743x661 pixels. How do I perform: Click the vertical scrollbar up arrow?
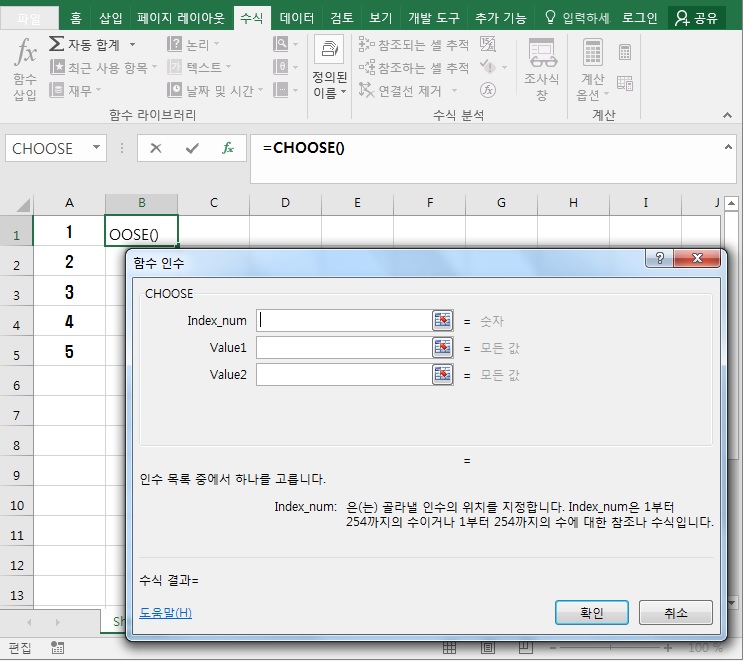click(x=731, y=203)
